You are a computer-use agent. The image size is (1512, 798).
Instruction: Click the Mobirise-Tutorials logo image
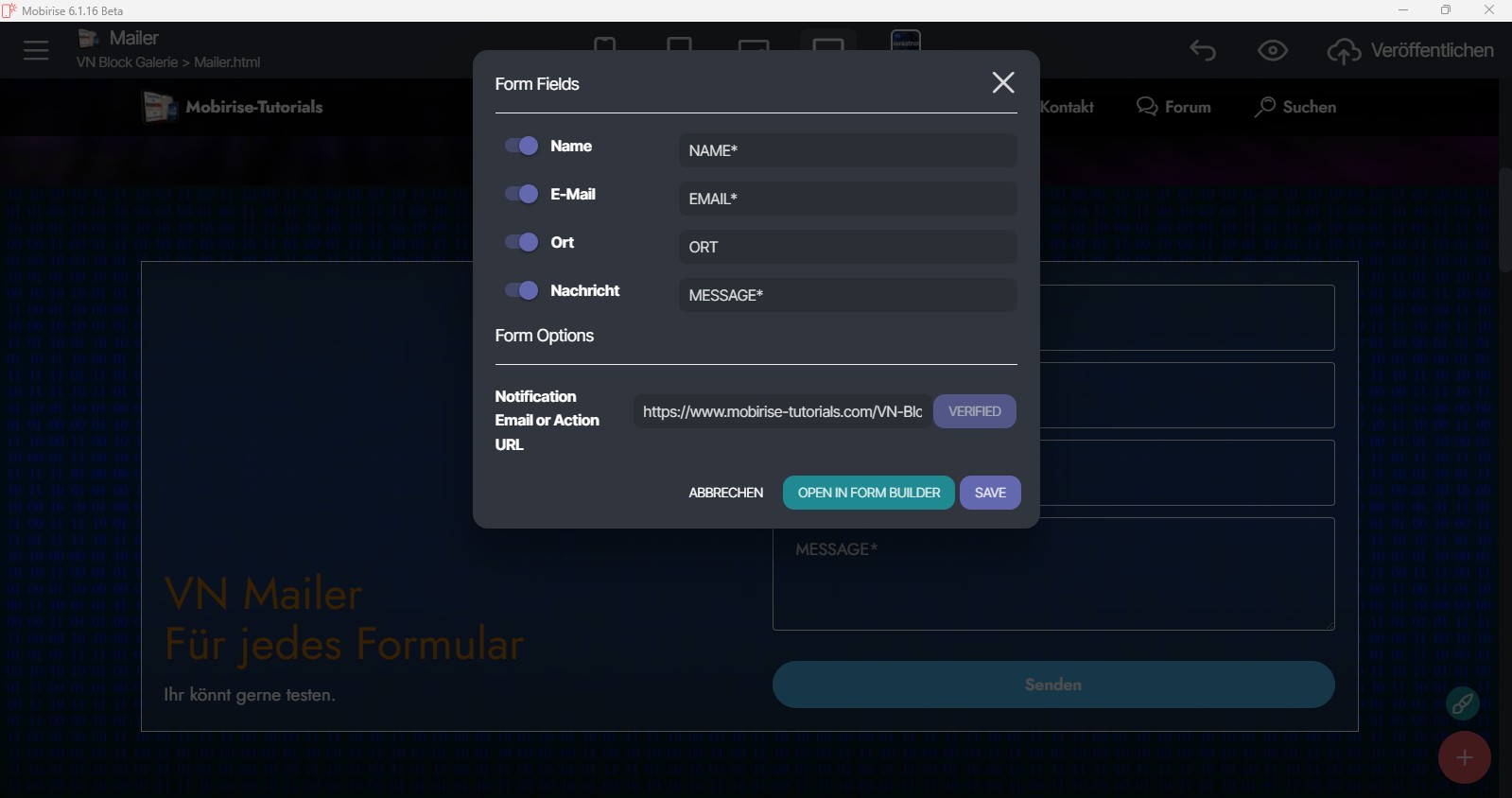pyautogui.click(x=160, y=107)
